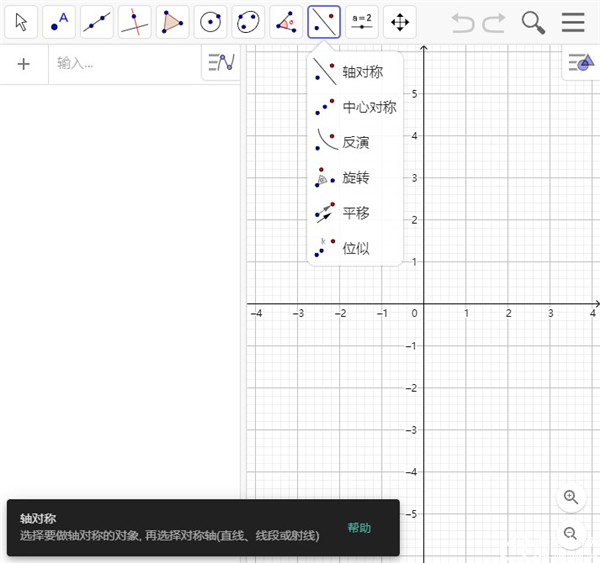Open the main hamburger menu
600x563 pixels.
tap(573, 22)
